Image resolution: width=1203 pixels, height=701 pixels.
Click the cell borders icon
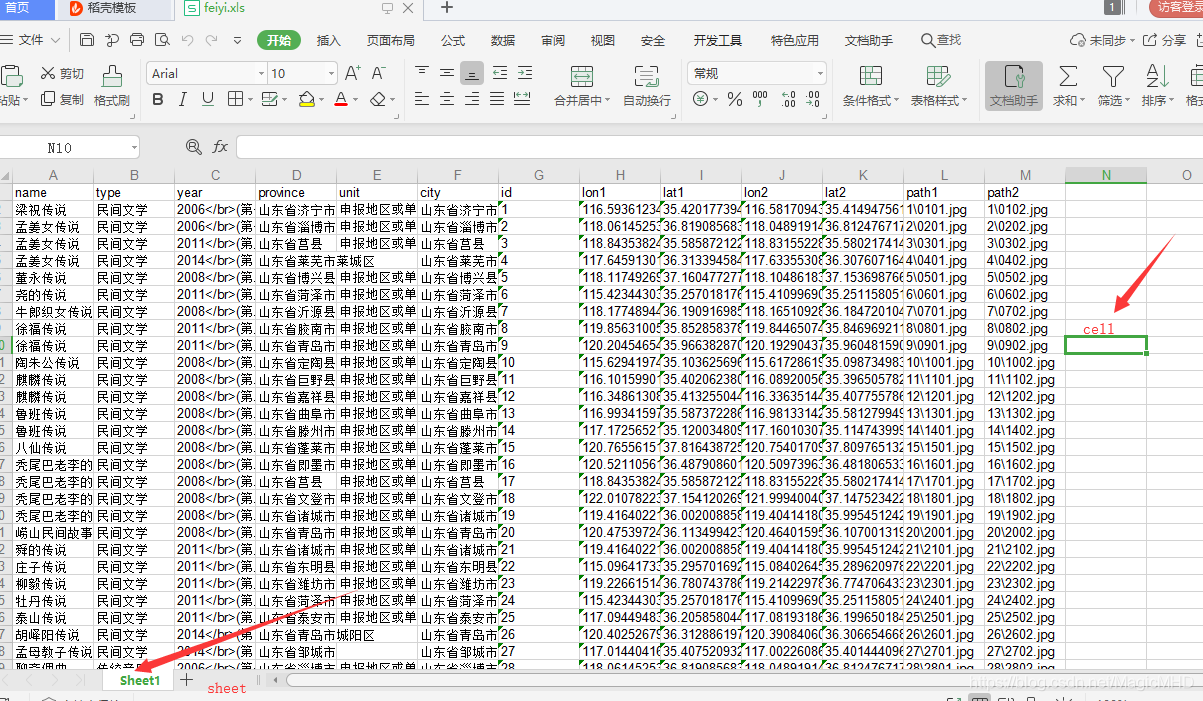point(235,100)
